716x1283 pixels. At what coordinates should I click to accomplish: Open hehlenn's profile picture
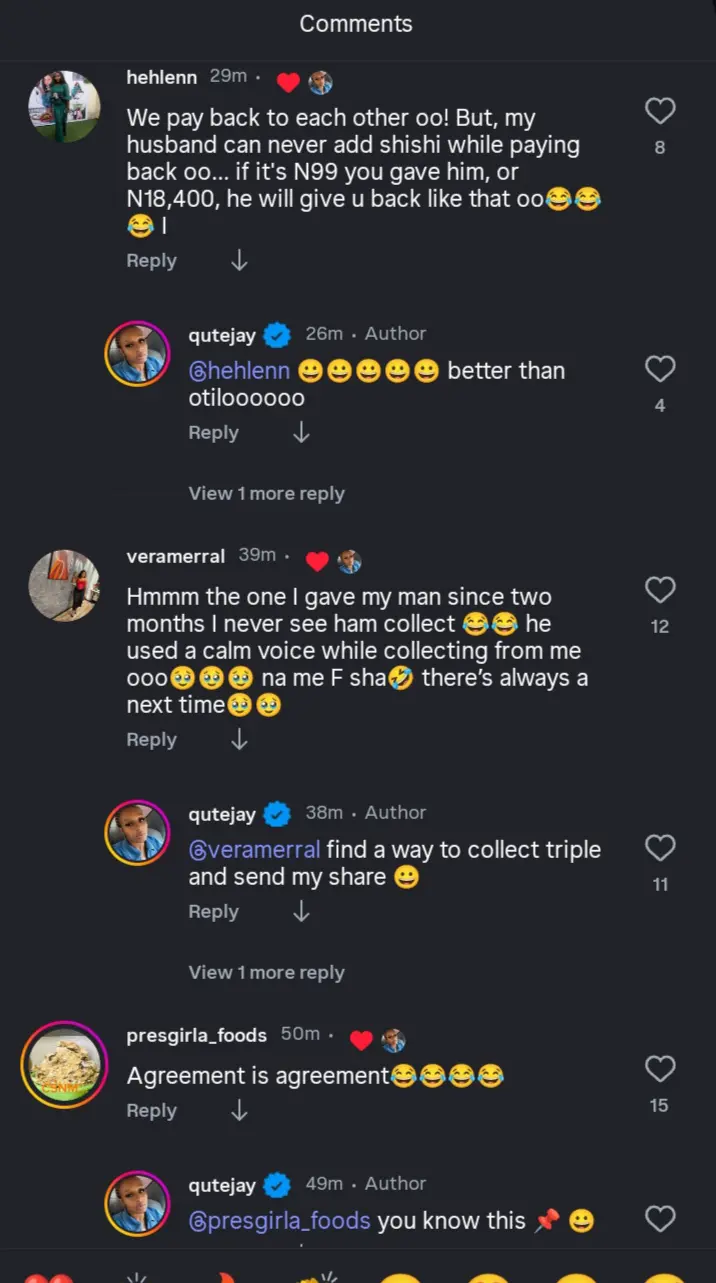tap(64, 107)
